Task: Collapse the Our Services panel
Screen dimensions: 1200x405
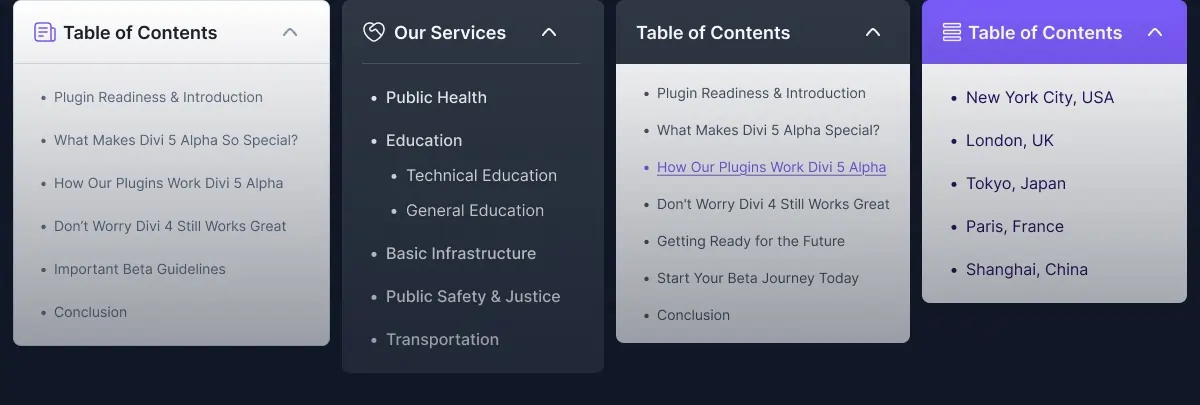Action: coord(548,33)
